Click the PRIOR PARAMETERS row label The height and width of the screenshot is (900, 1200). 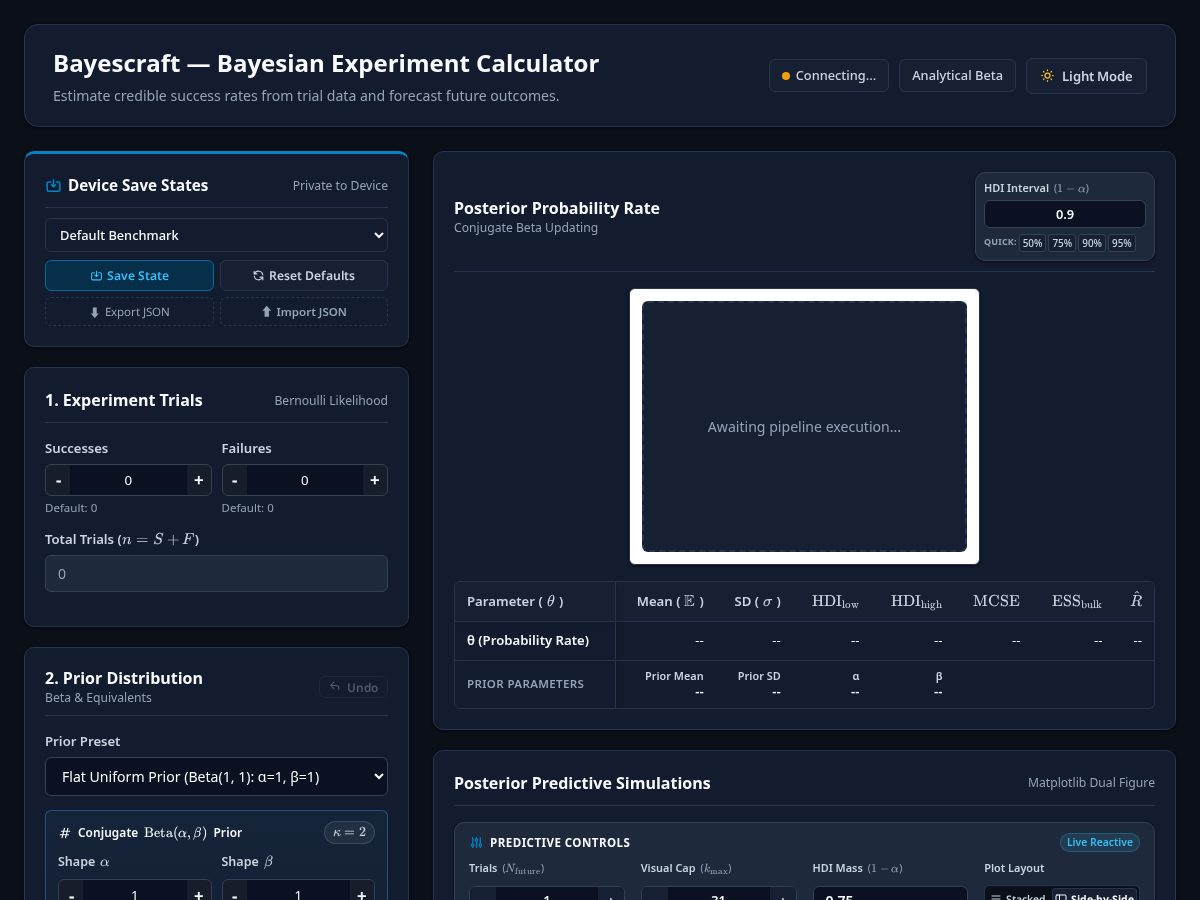click(x=526, y=684)
